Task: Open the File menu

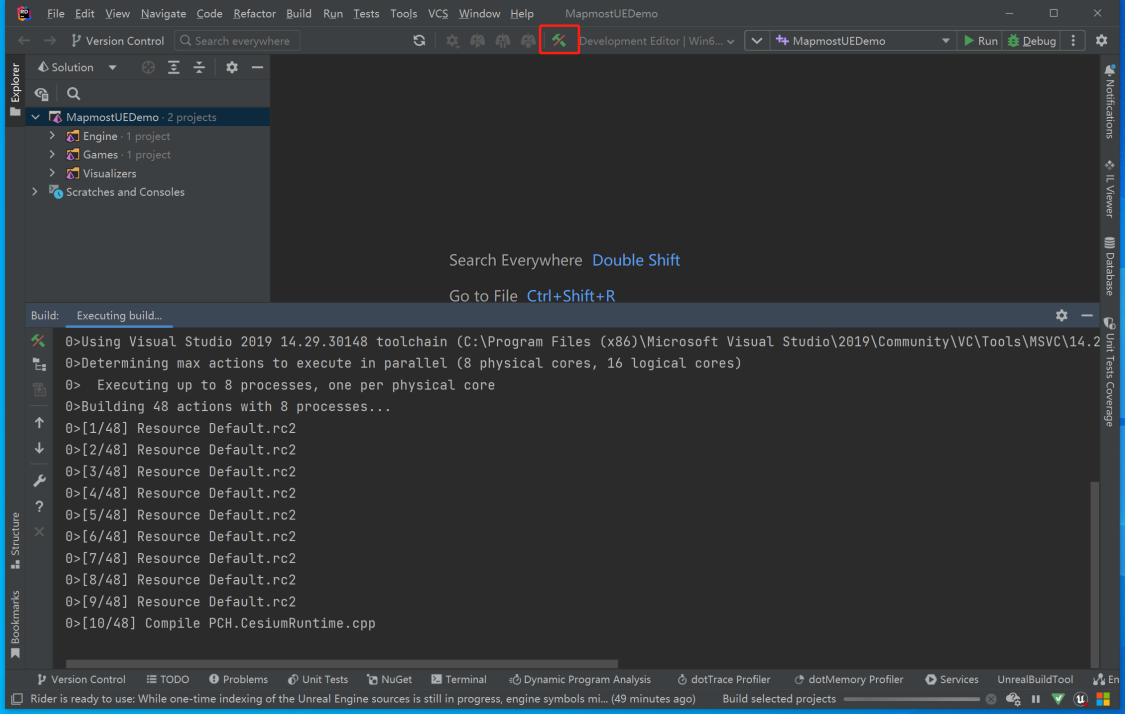Action: (x=56, y=14)
